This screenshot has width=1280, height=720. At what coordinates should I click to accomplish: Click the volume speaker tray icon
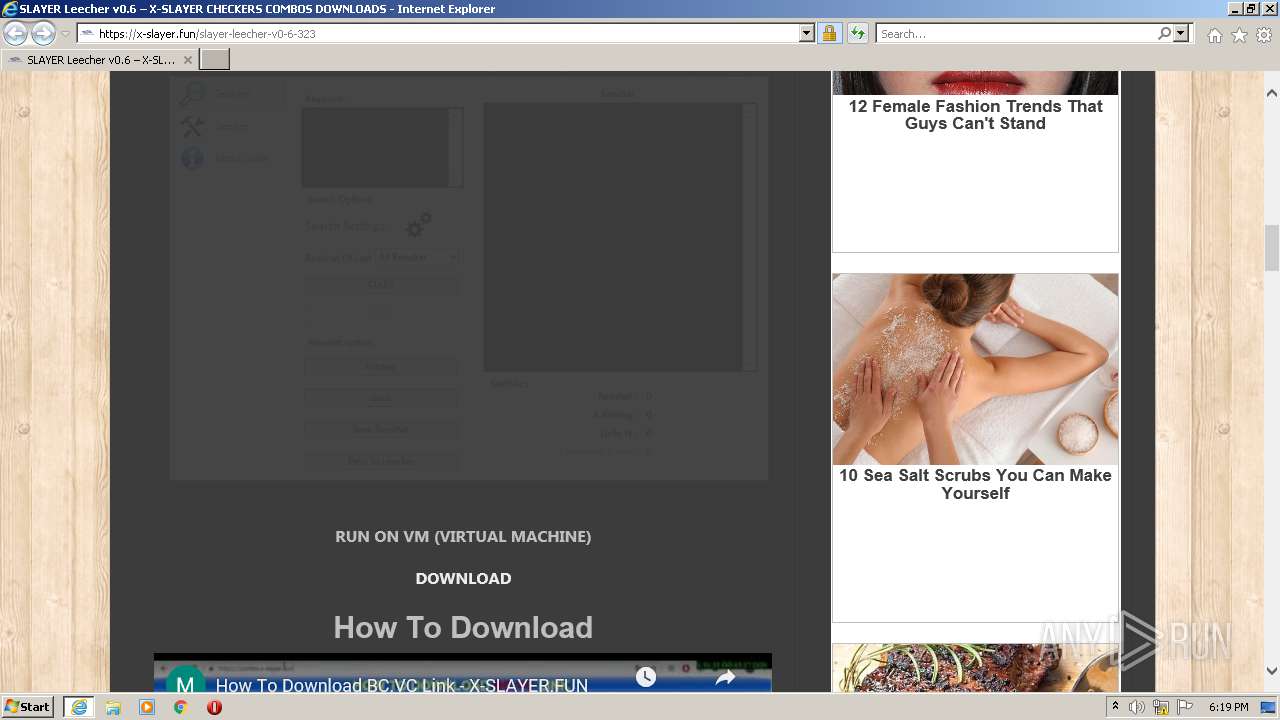[x=1137, y=707]
